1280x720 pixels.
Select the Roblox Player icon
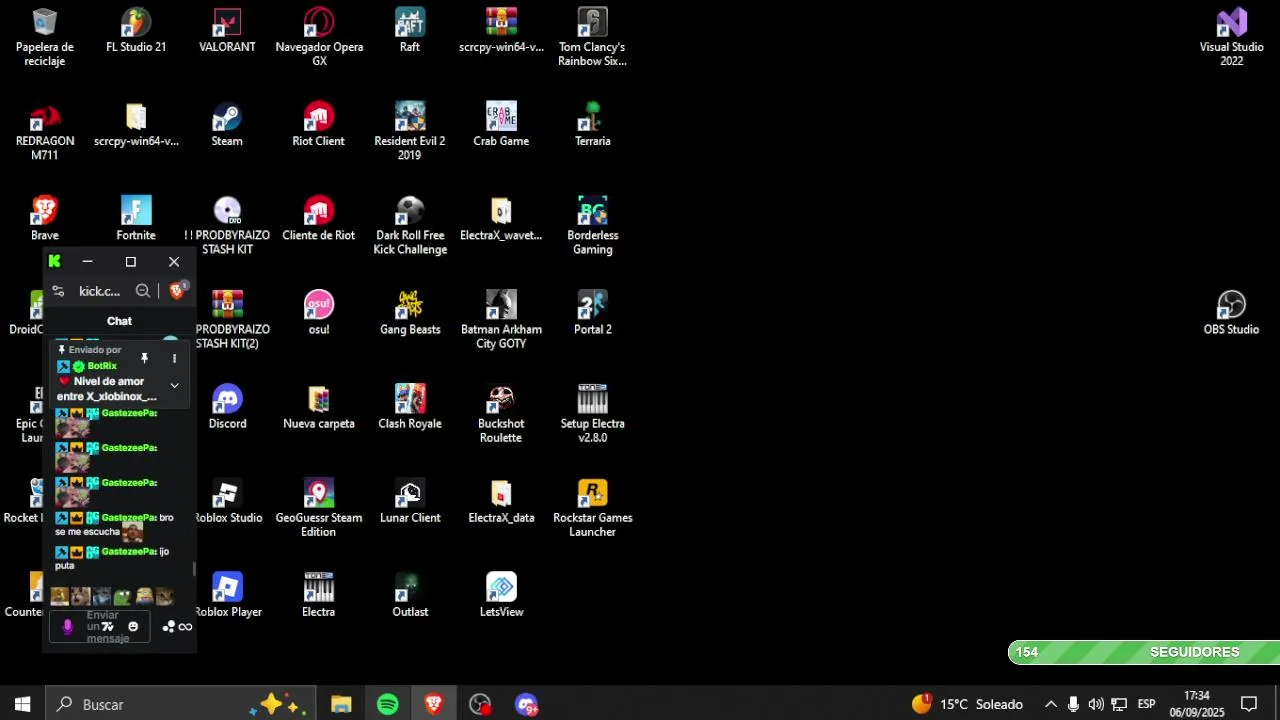228,595
